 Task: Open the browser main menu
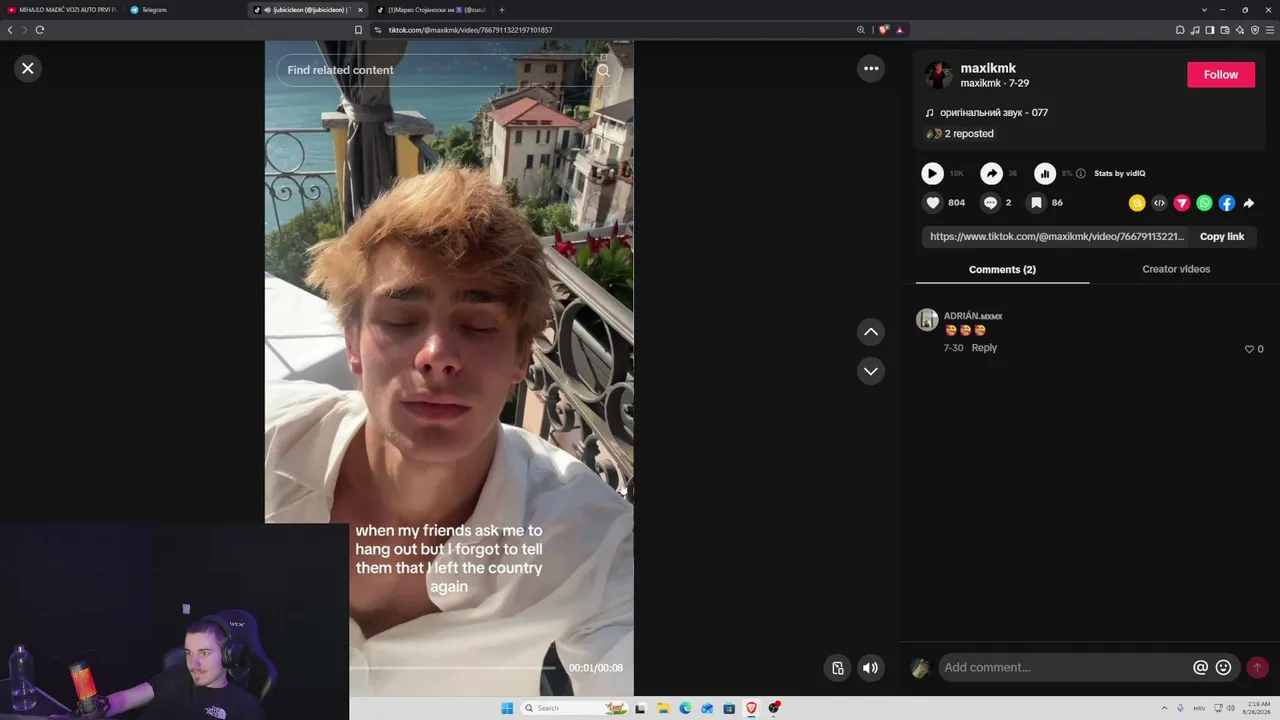(x=1269, y=30)
